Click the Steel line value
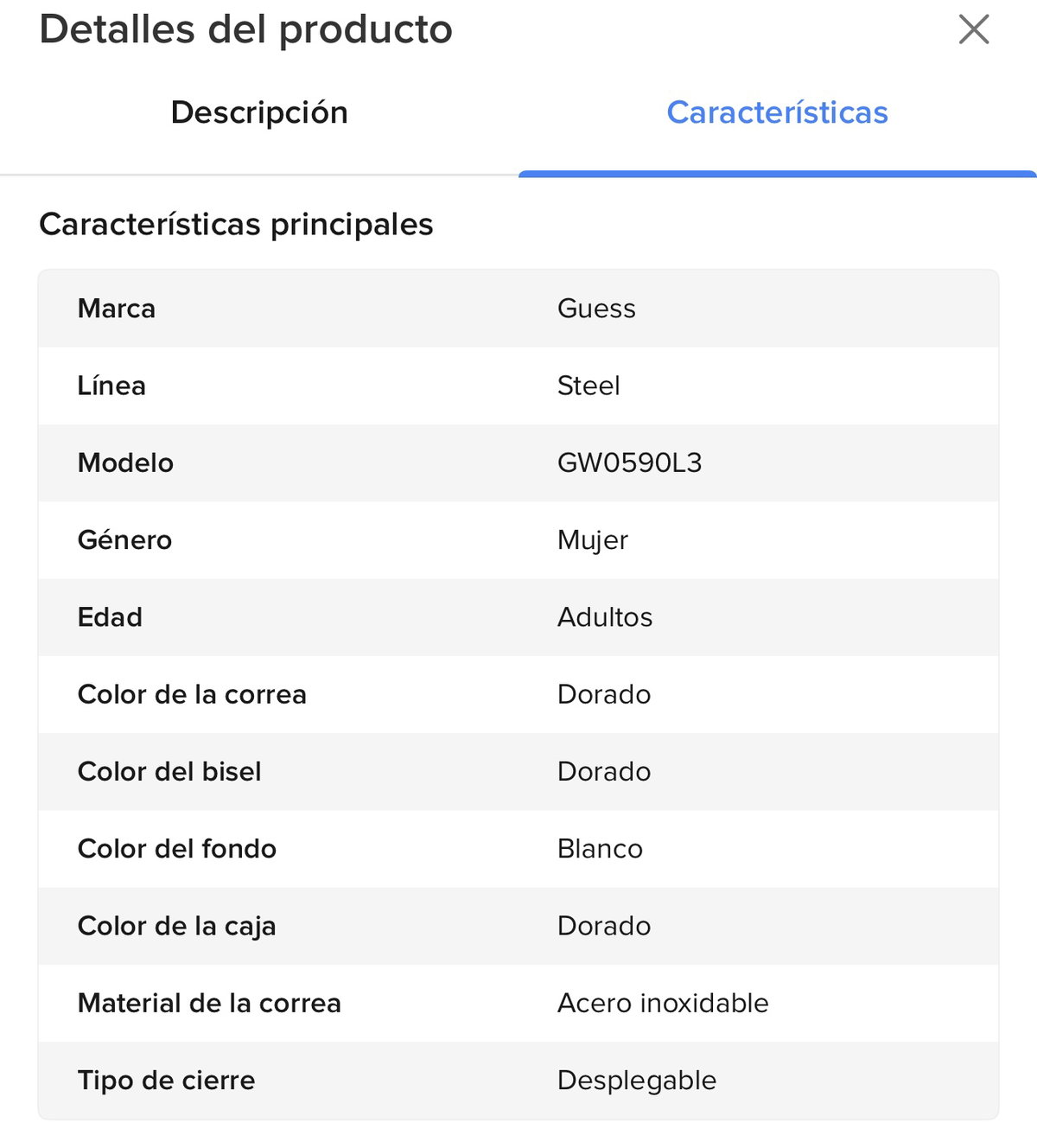The image size is (1037, 1148). click(588, 386)
